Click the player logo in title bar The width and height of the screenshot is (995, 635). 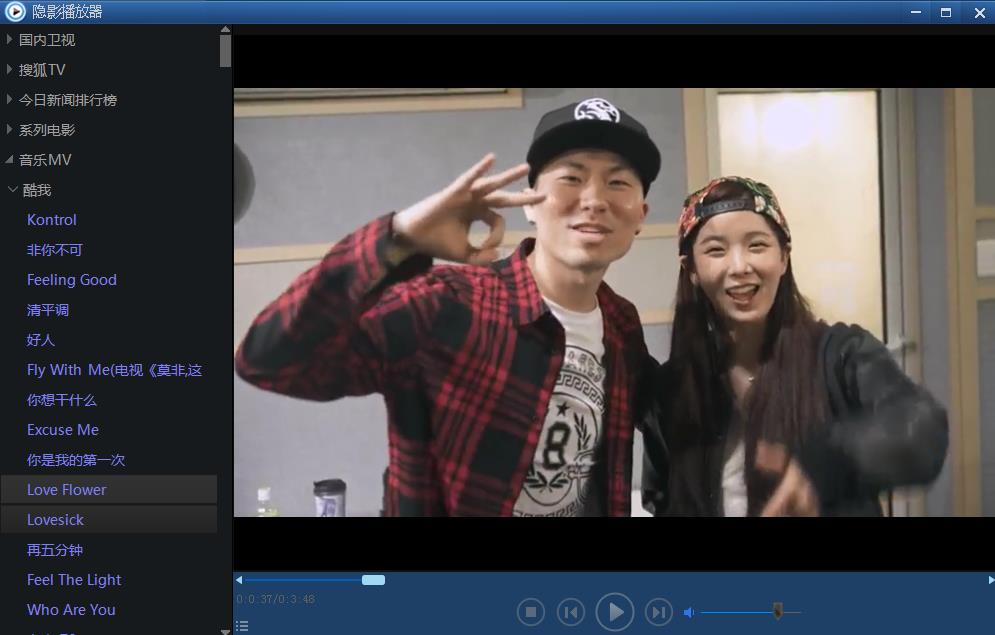click(x=14, y=12)
